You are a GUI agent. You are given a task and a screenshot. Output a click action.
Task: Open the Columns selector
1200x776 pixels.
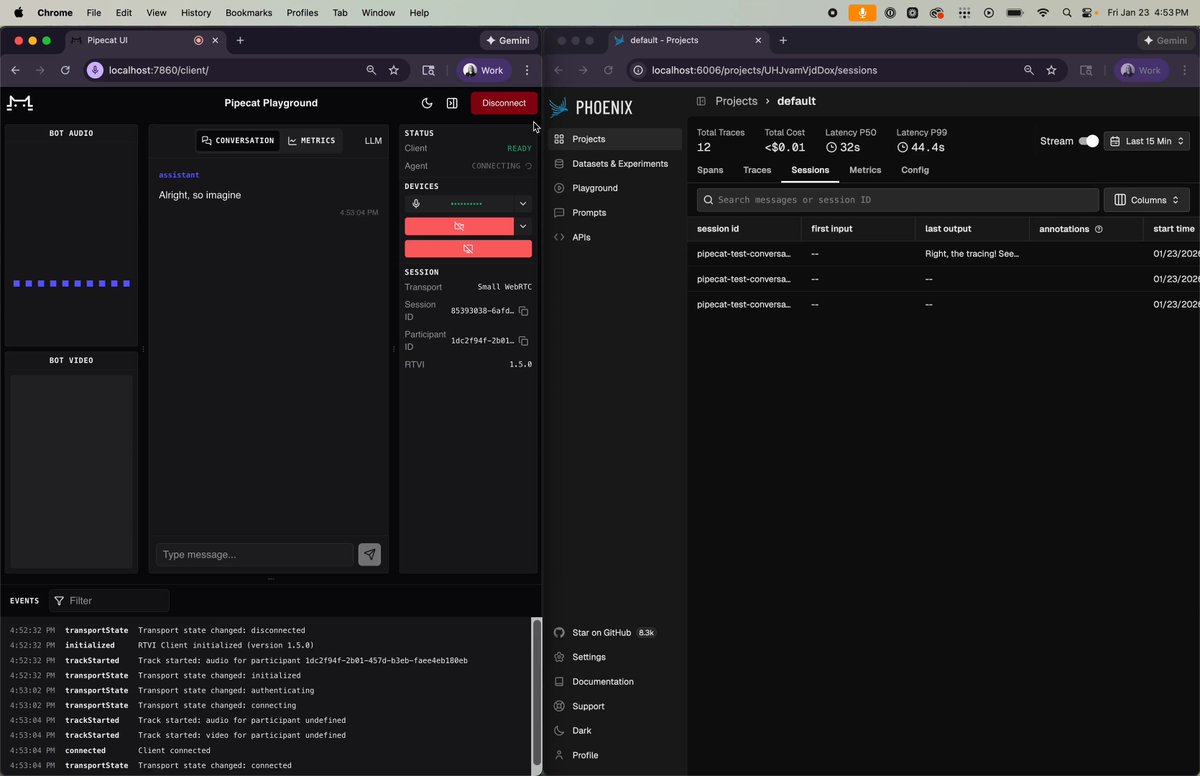[1147, 200]
